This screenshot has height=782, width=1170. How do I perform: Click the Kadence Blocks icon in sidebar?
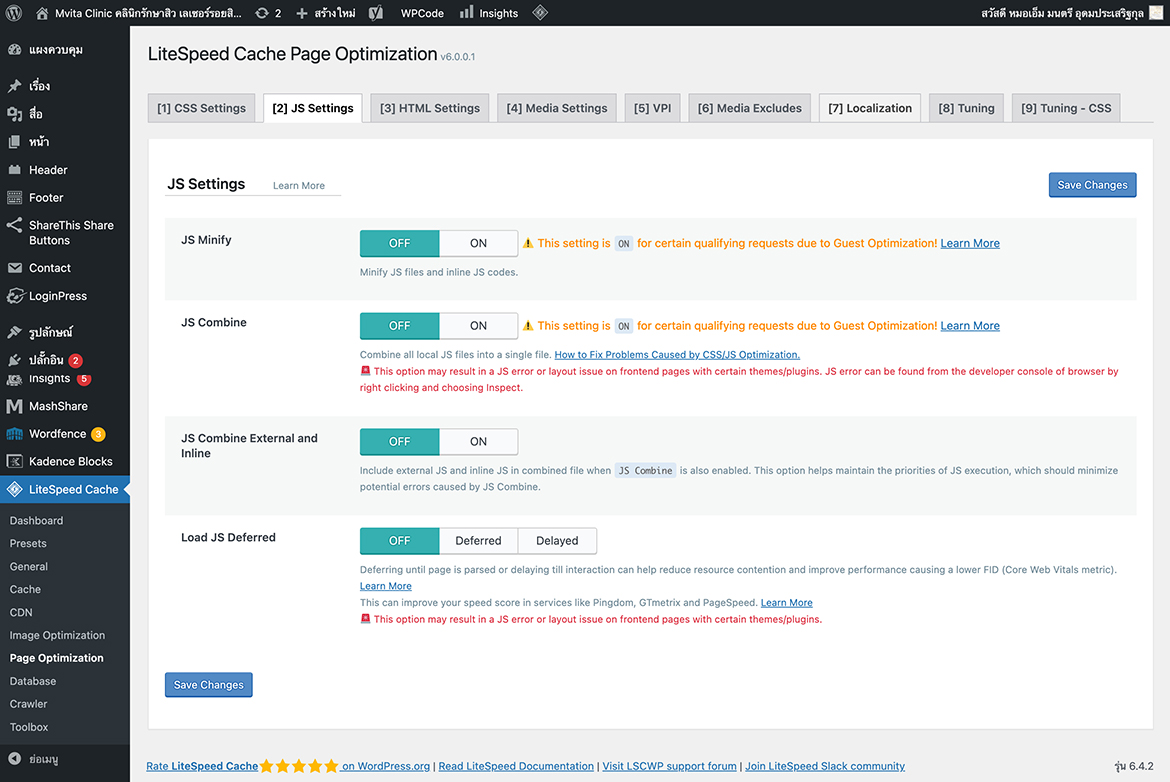(x=14, y=461)
